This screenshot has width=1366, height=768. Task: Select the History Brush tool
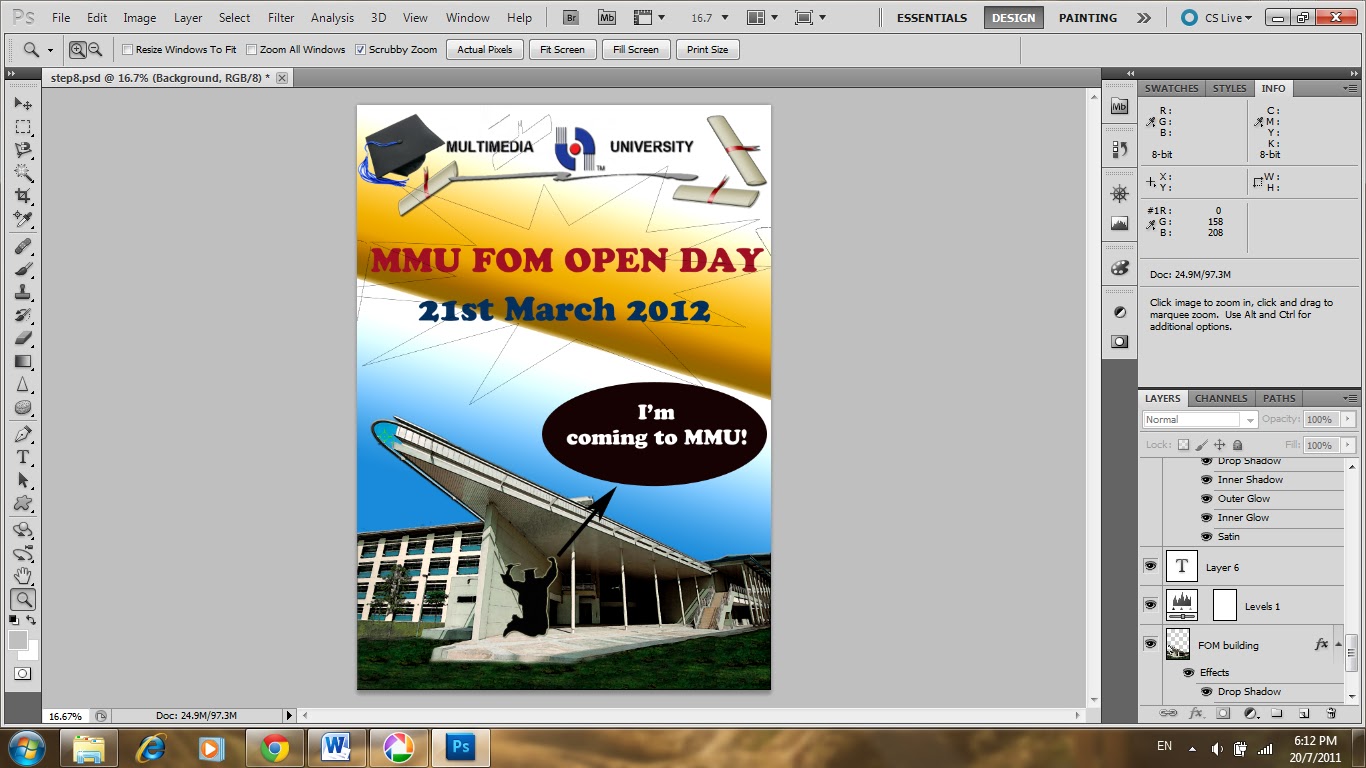[x=23, y=315]
